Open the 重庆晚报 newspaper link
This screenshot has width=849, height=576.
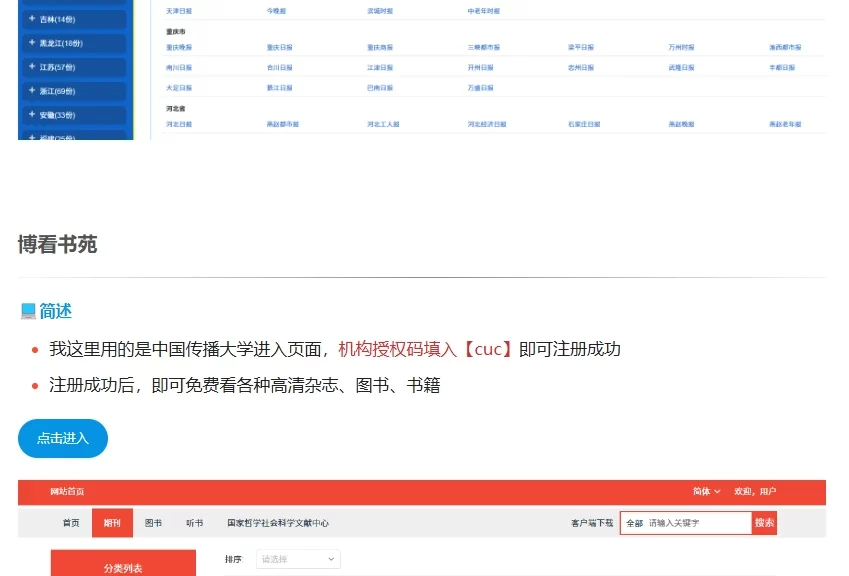[x=179, y=48]
